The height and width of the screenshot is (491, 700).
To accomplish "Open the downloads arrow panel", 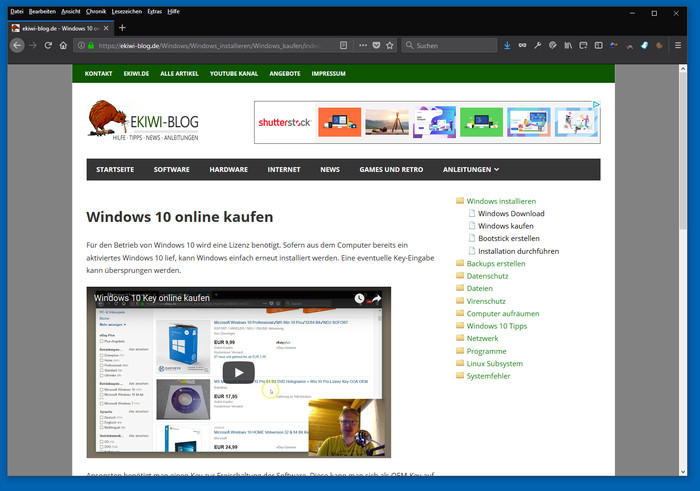I will tap(507, 45).
